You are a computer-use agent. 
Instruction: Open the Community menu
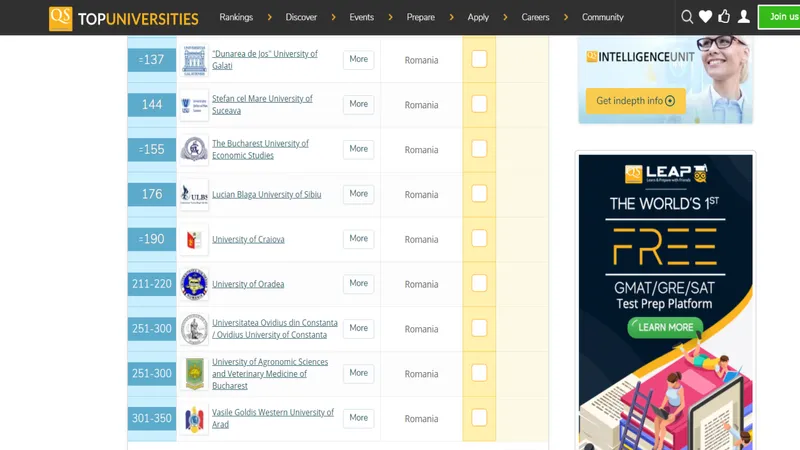(x=603, y=17)
